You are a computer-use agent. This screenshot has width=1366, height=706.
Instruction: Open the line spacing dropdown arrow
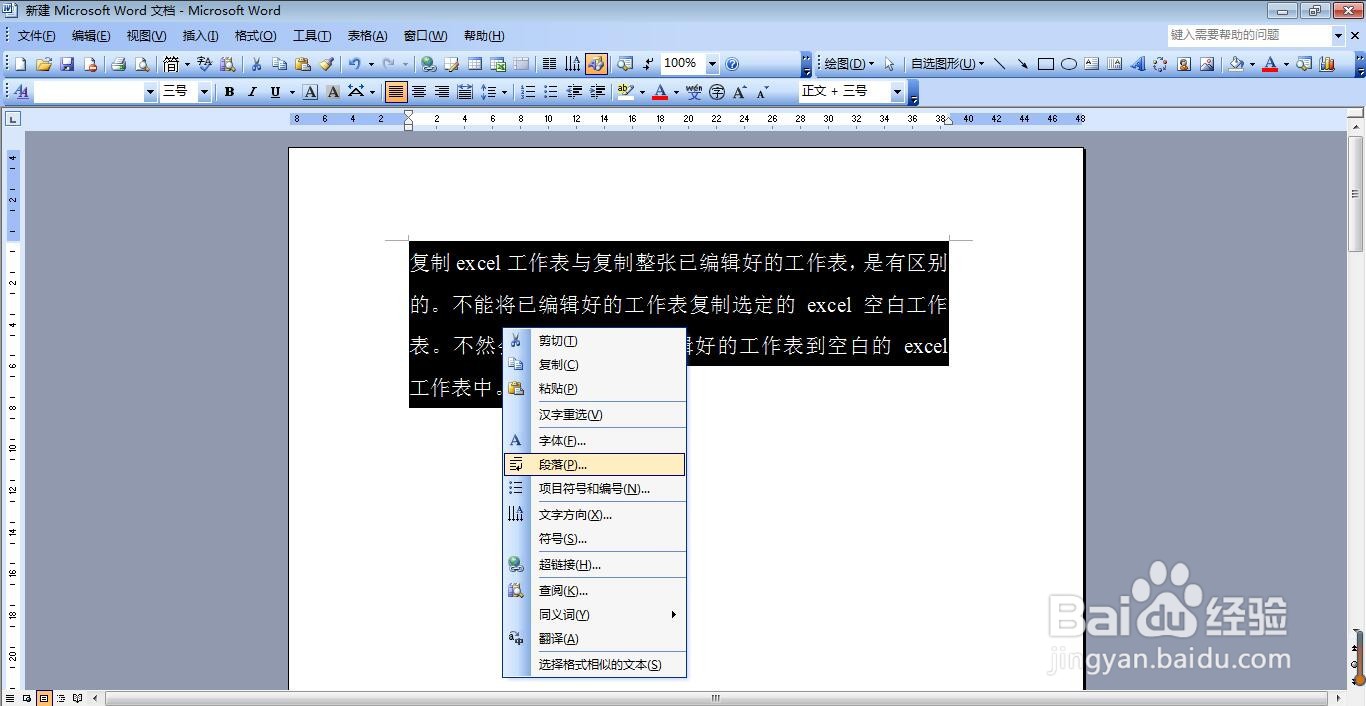tap(505, 92)
